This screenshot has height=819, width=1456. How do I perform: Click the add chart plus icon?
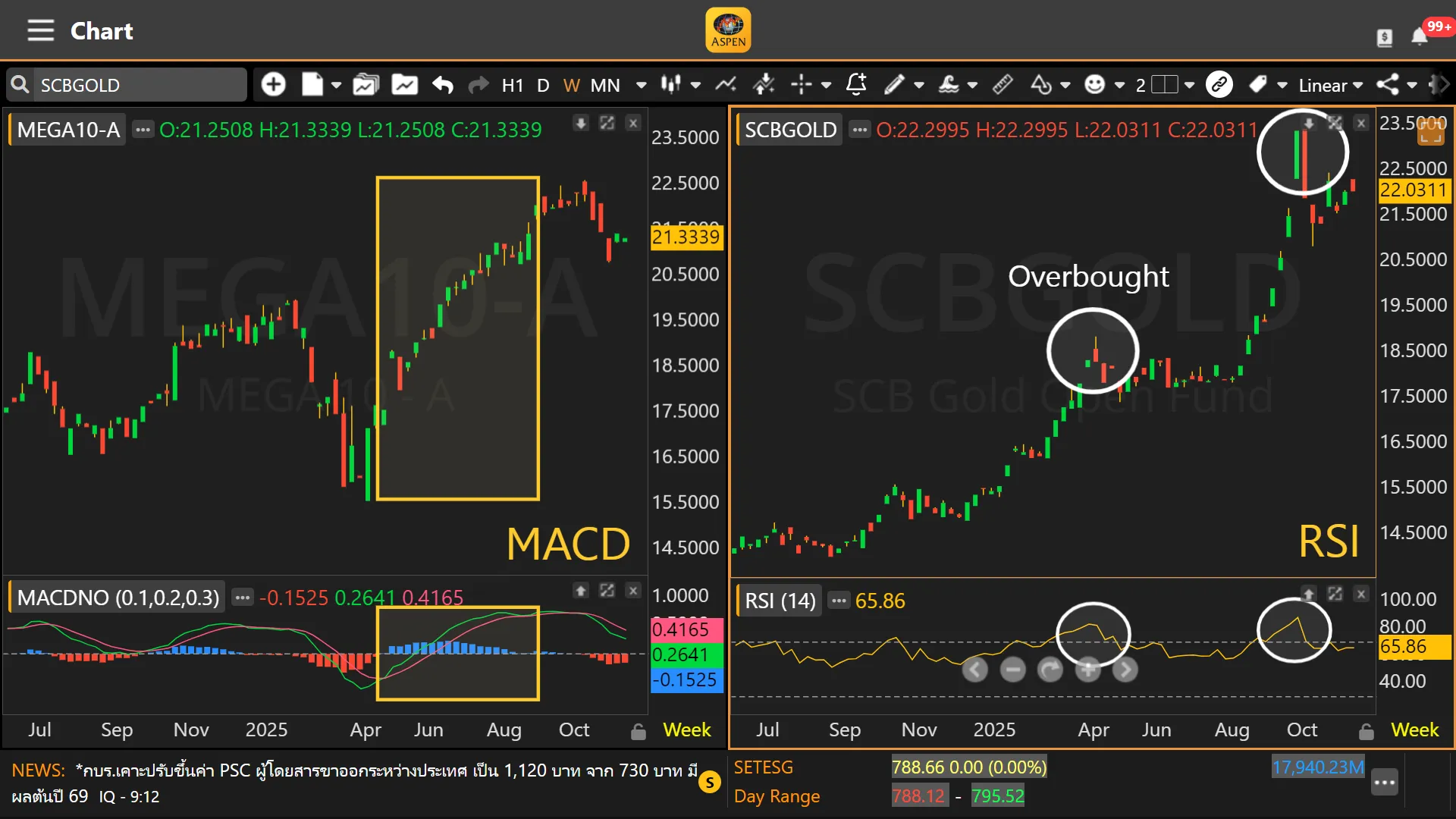tap(273, 84)
